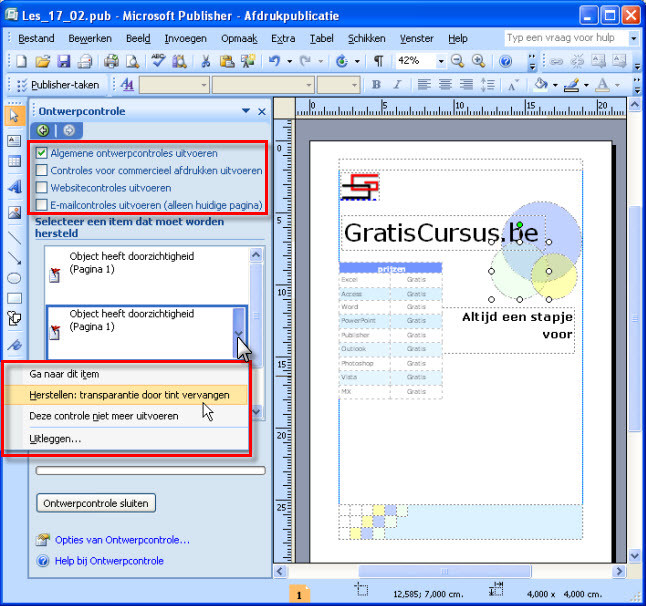Screen dimensions: 646x606
Task: Select the WordArt tool
Action: (14, 187)
